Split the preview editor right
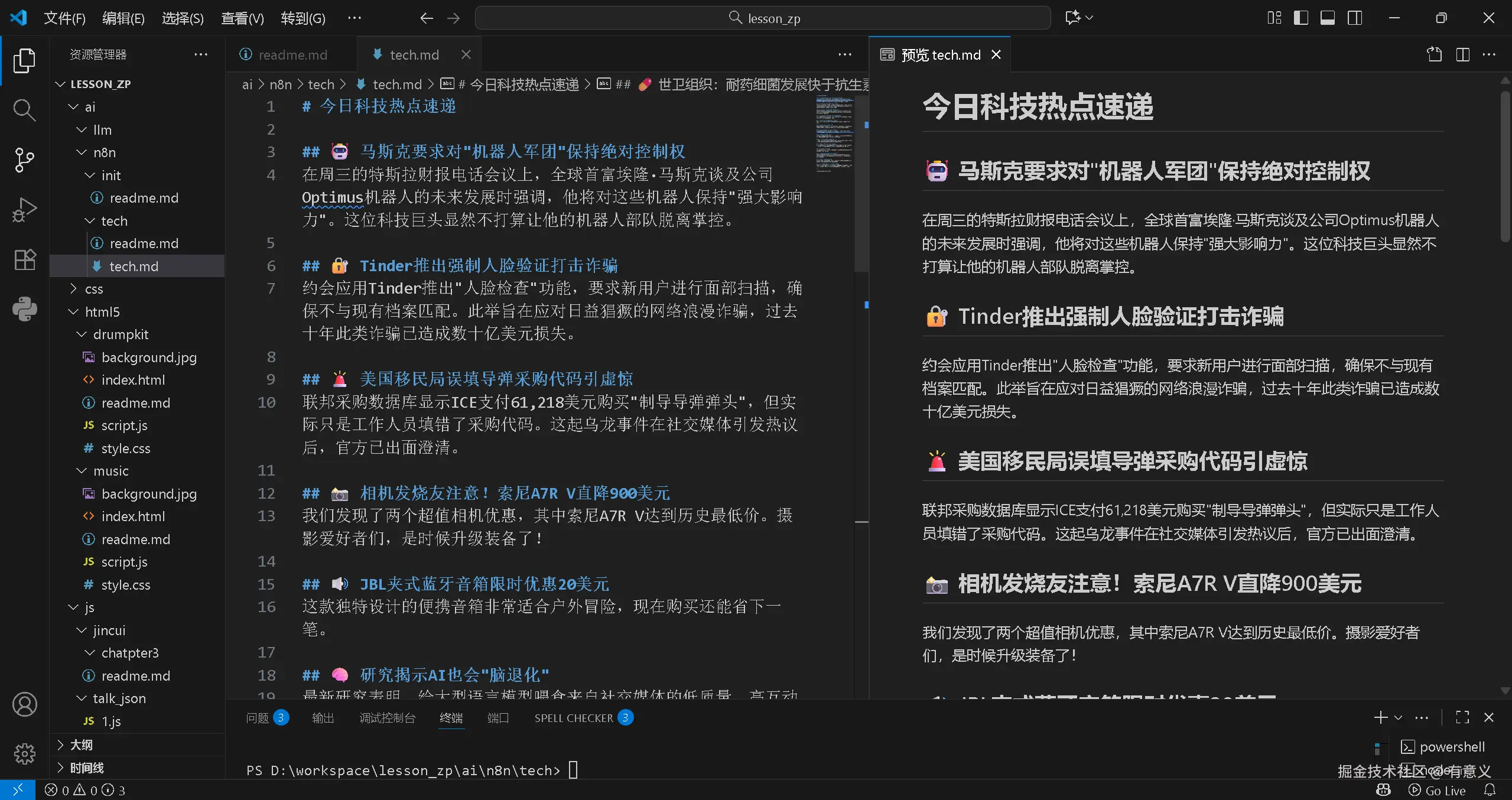This screenshot has height=800, width=1512. [x=1462, y=54]
